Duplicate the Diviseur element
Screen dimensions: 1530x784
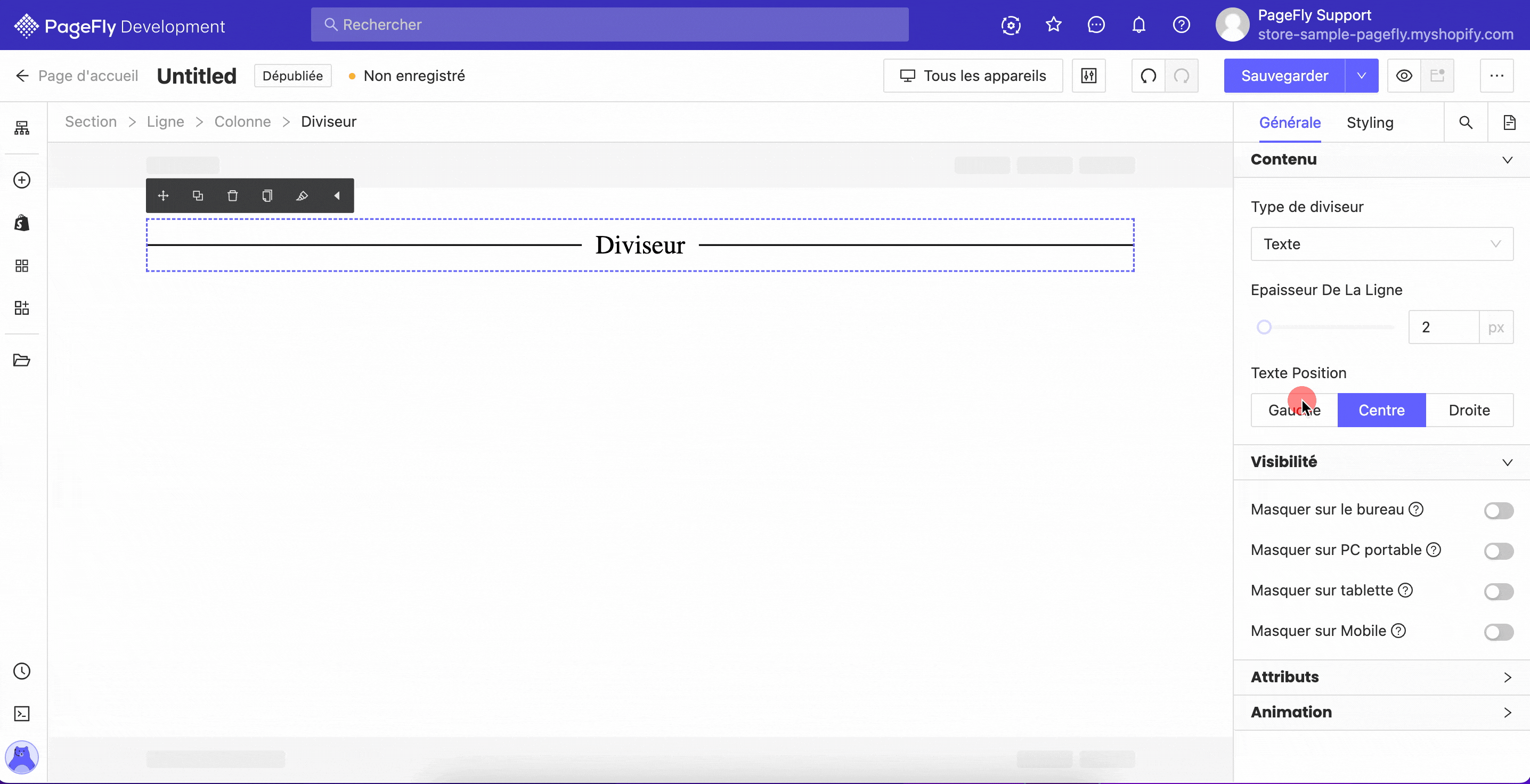pos(198,195)
